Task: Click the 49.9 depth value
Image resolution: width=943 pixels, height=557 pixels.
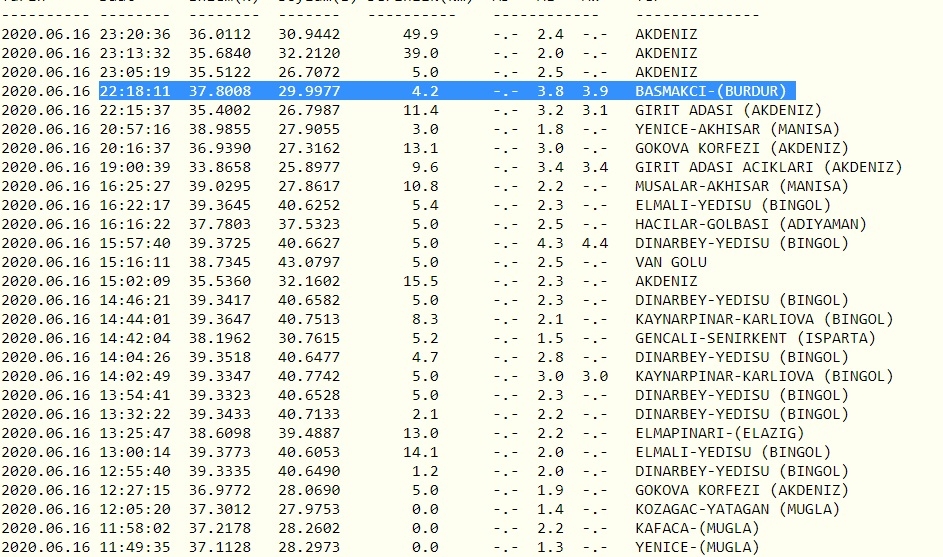Action: point(419,34)
